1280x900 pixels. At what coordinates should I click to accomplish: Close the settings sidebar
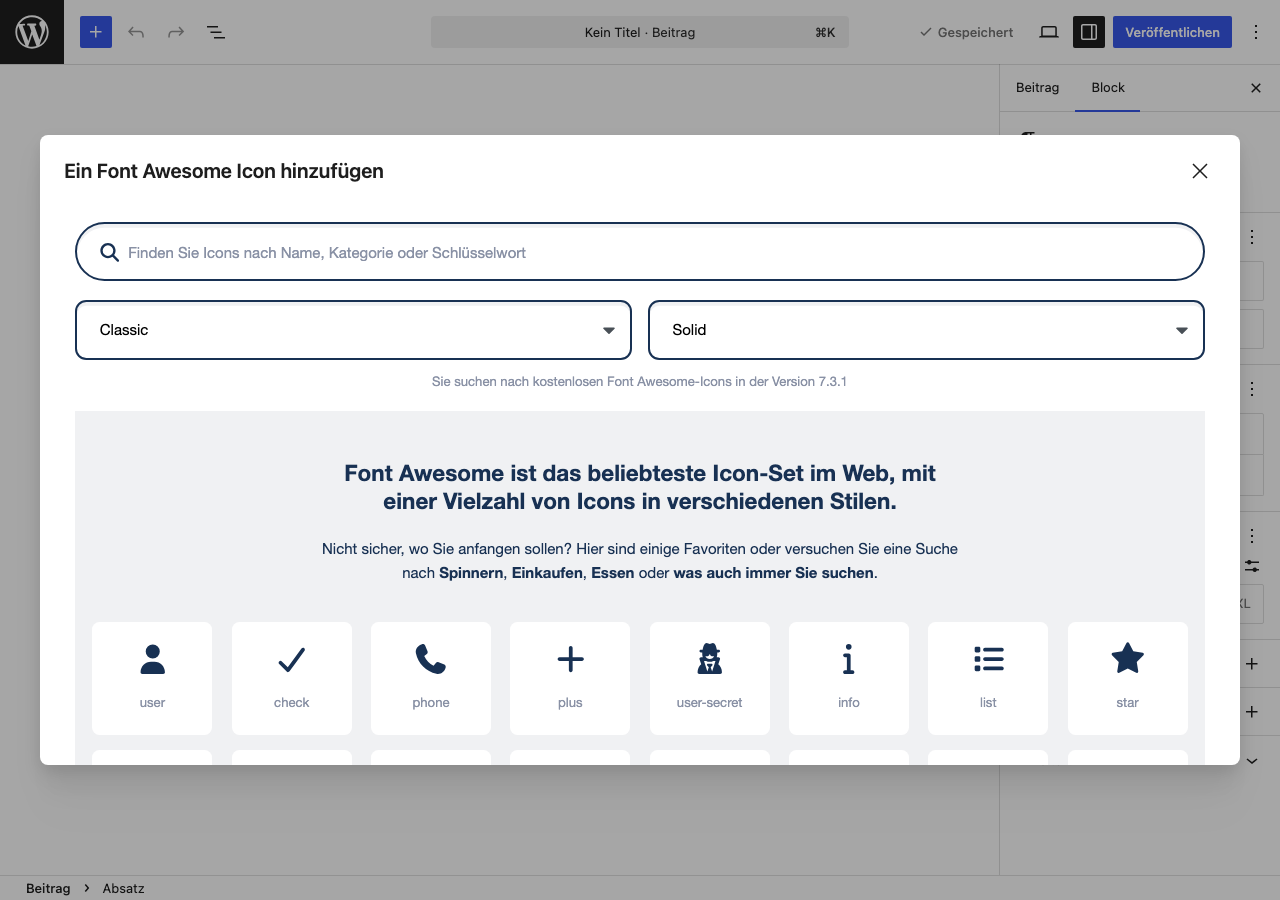1256,88
